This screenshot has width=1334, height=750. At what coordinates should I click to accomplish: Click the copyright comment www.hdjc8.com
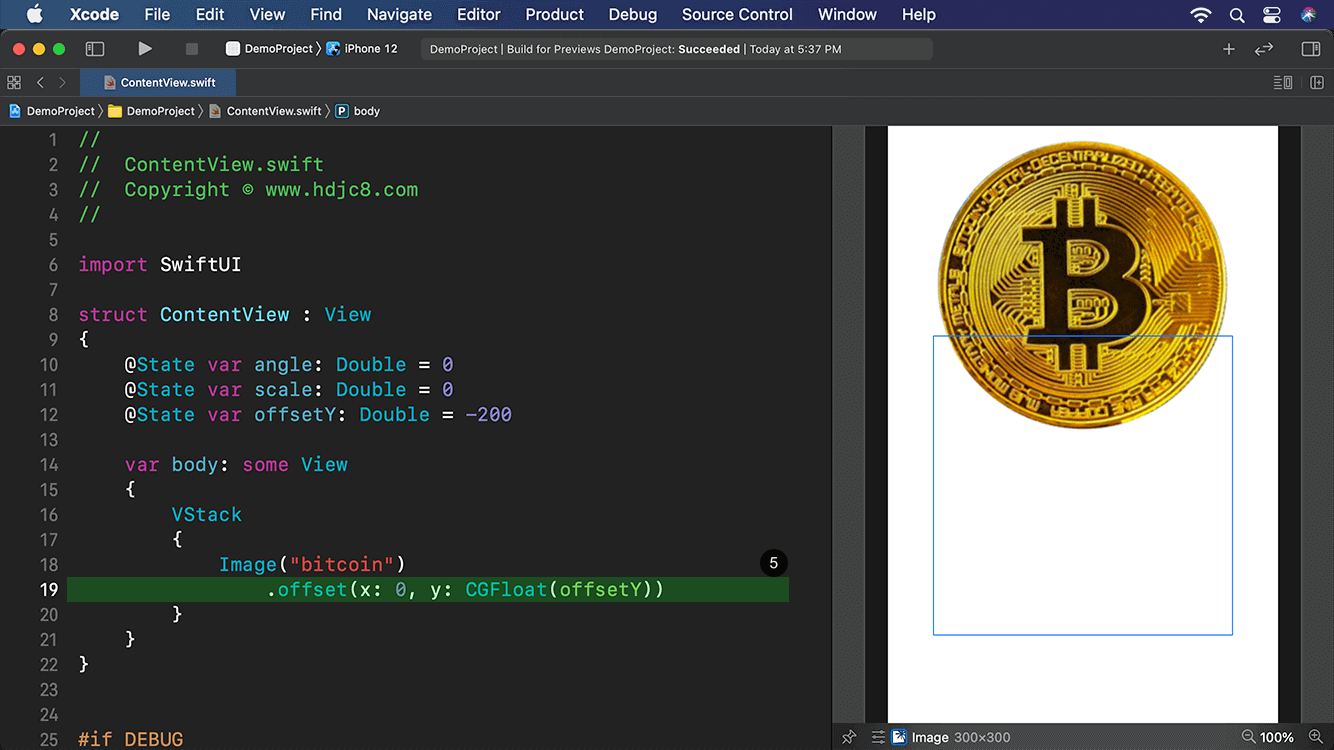341,189
